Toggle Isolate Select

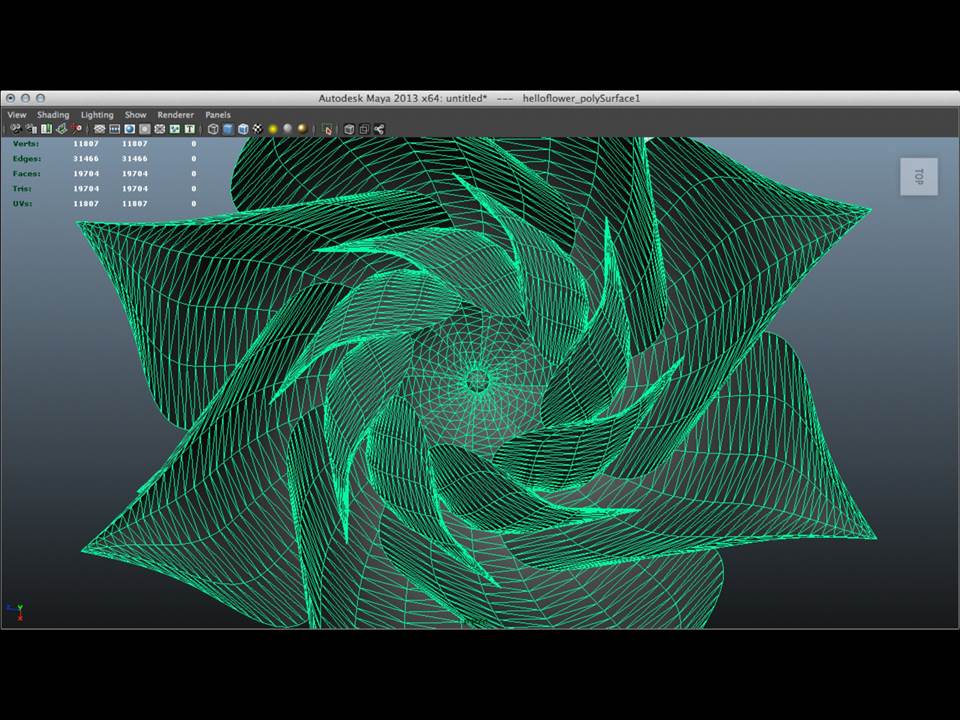tap(328, 129)
